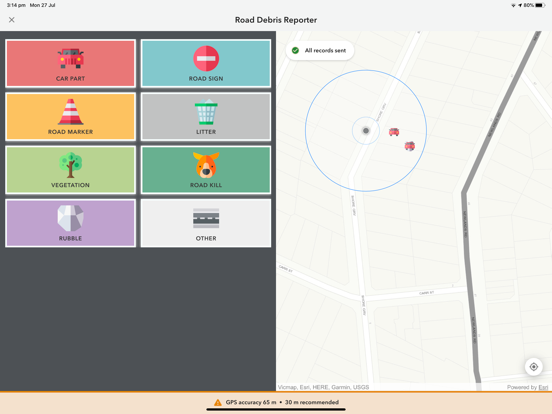552x414 pixels.
Task: Tap the lower red car marker on map
Action: 409,145
